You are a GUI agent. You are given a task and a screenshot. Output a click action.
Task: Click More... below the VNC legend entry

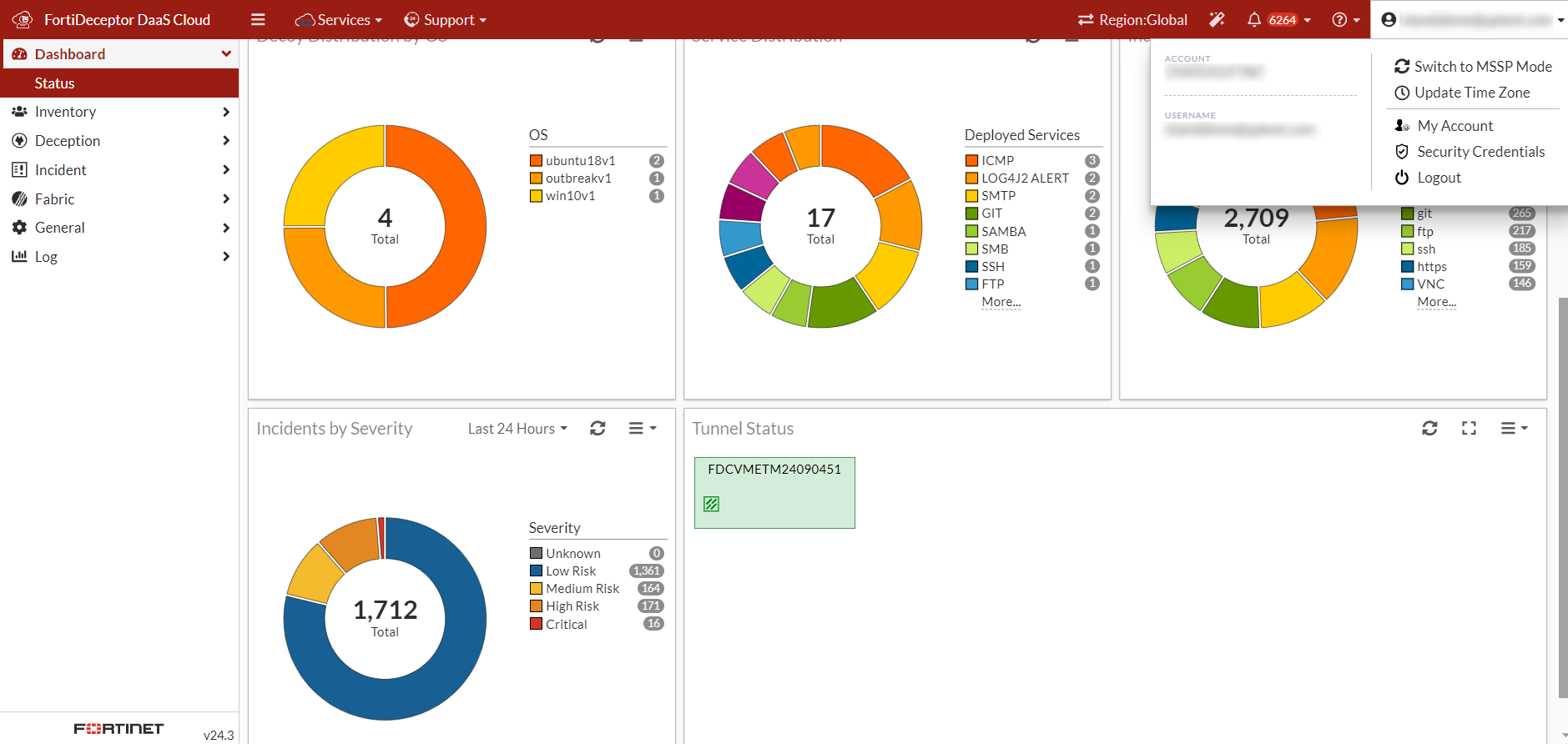[x=1437, y=302]
